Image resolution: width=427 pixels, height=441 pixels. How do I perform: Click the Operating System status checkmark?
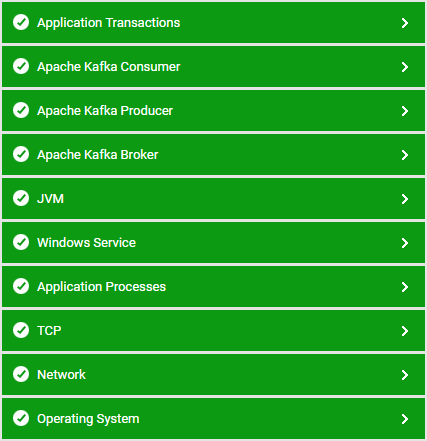click(x=21, y=418)
